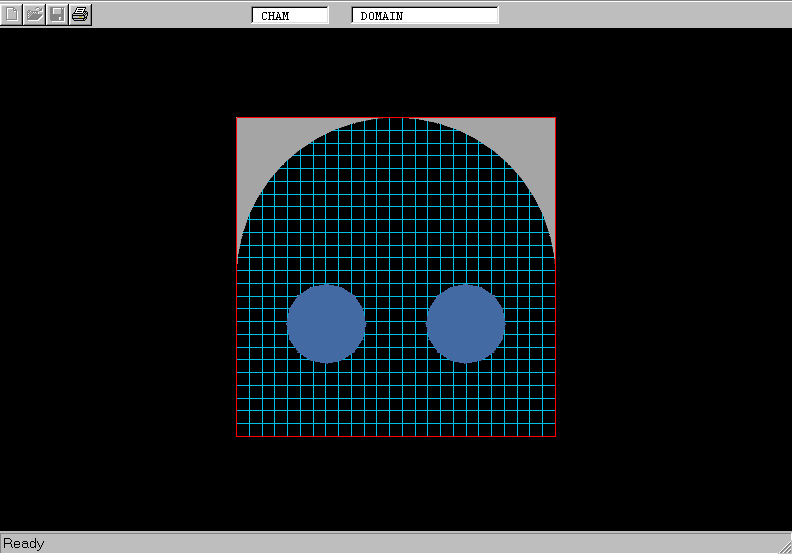Click the window resize grip
792x554 pixels.
click(x=783, y=545)
